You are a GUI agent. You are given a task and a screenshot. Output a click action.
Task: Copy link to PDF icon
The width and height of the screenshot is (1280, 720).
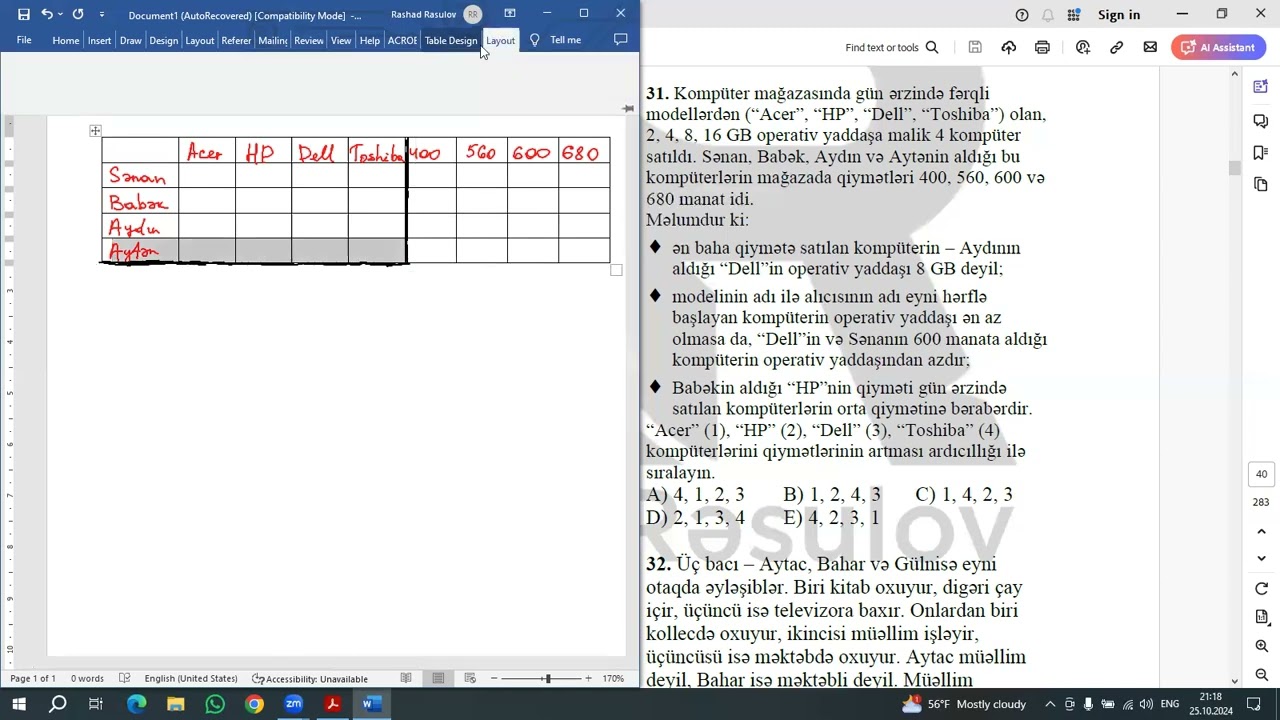pyautogui.click(x=1117, y=47)
